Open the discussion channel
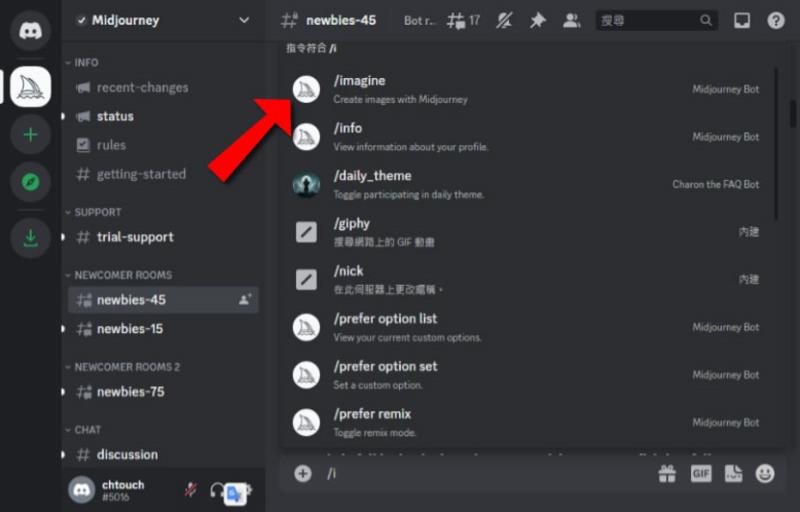800x512 pixels. pyautogui.click(x=163, y=455)
